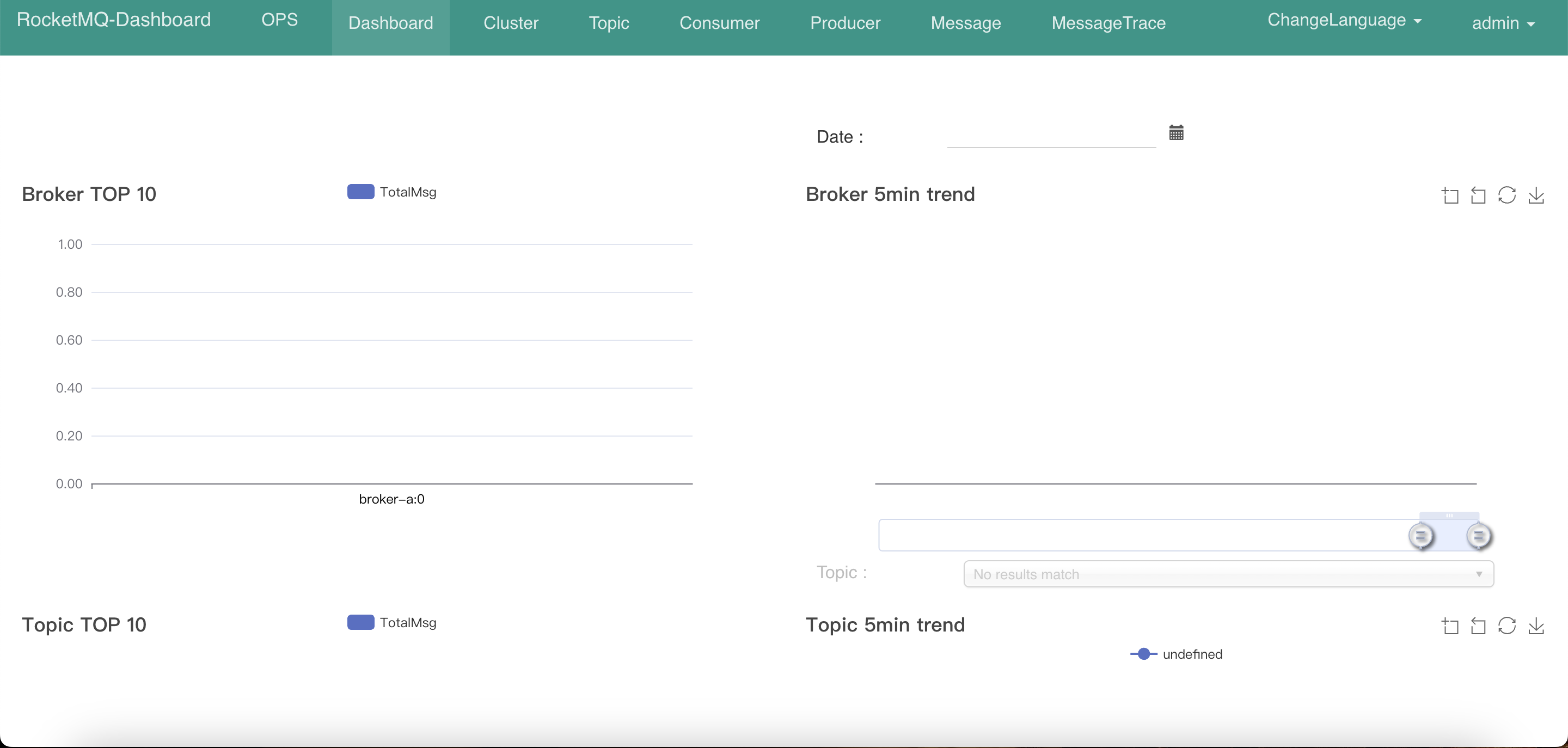Go to the MessageTrace tab

[x=1108, y=23]
